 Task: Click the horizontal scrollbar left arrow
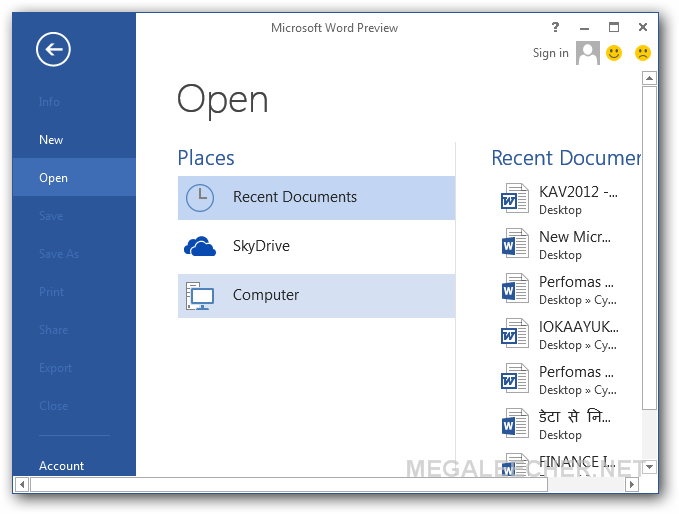(22, 484)
